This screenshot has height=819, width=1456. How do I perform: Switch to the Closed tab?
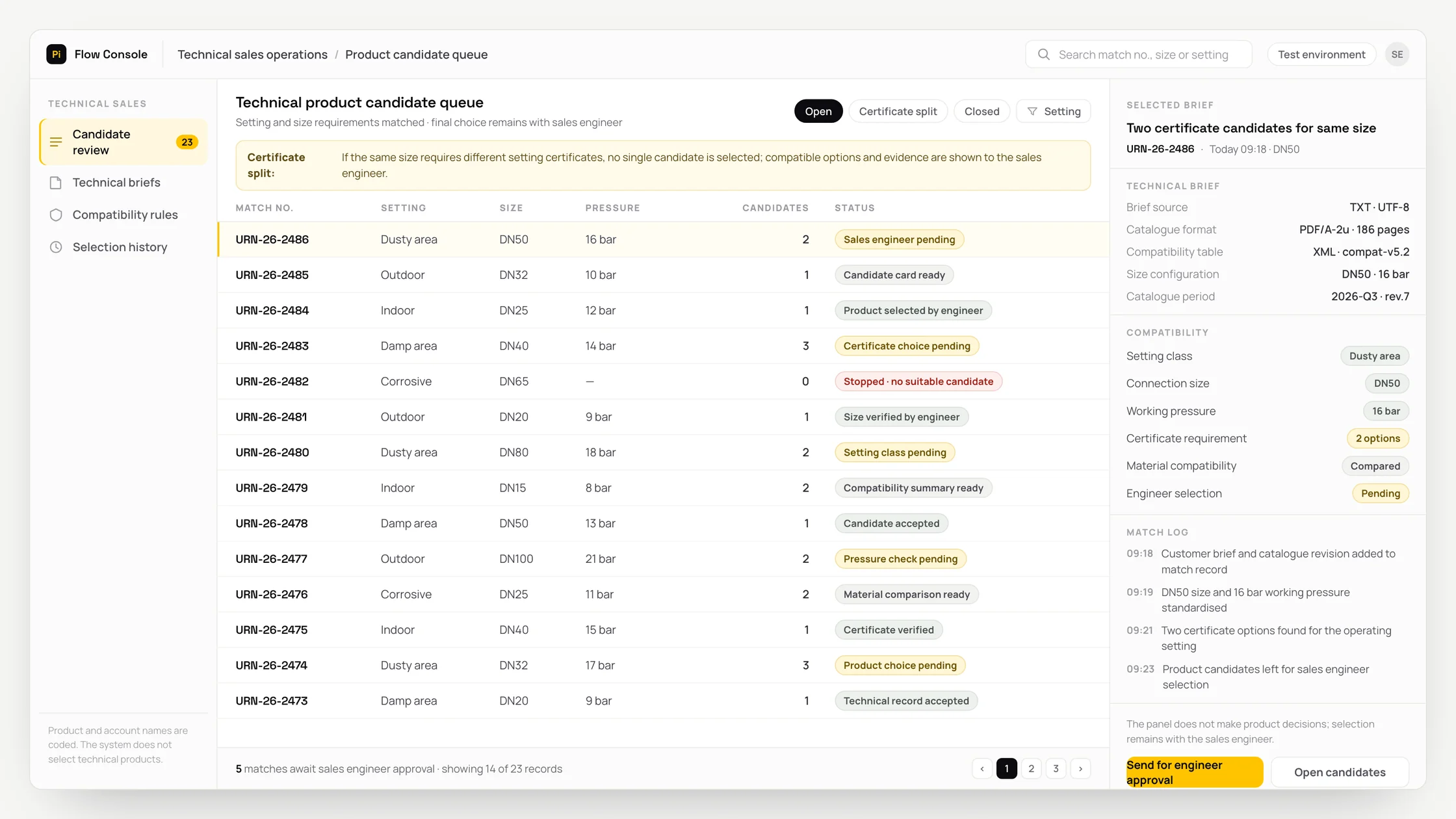[981, 112]
